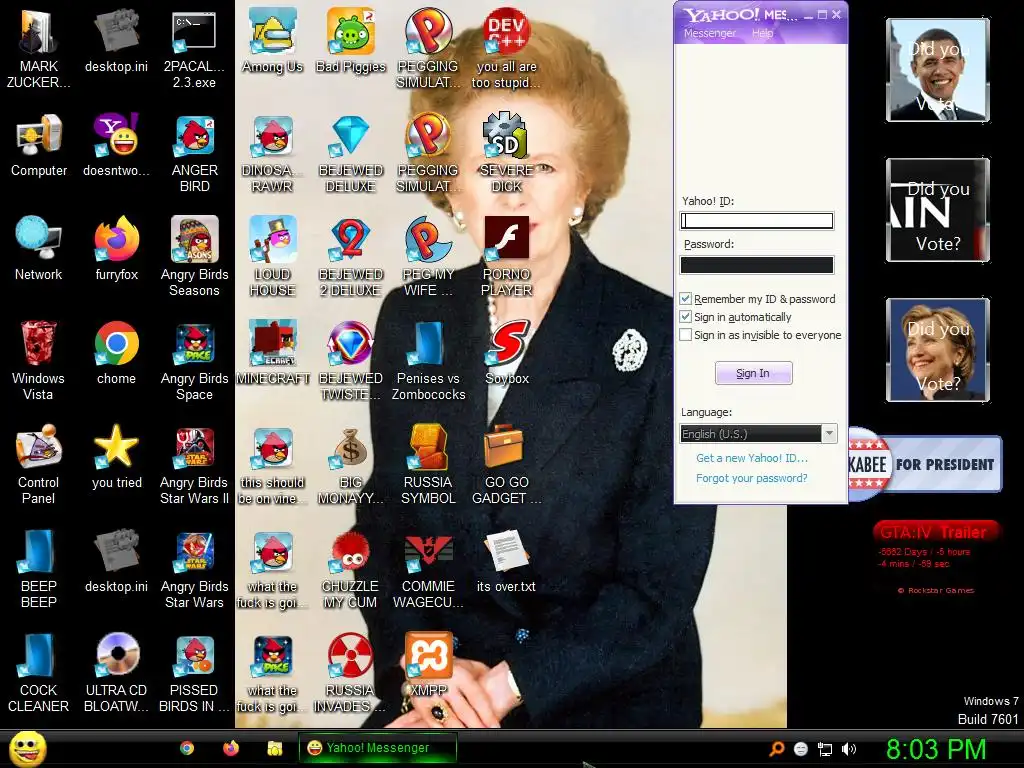Open Firefox from the taskbar
This screenshot has width=1024, height=768.
[x=231, y=748]
